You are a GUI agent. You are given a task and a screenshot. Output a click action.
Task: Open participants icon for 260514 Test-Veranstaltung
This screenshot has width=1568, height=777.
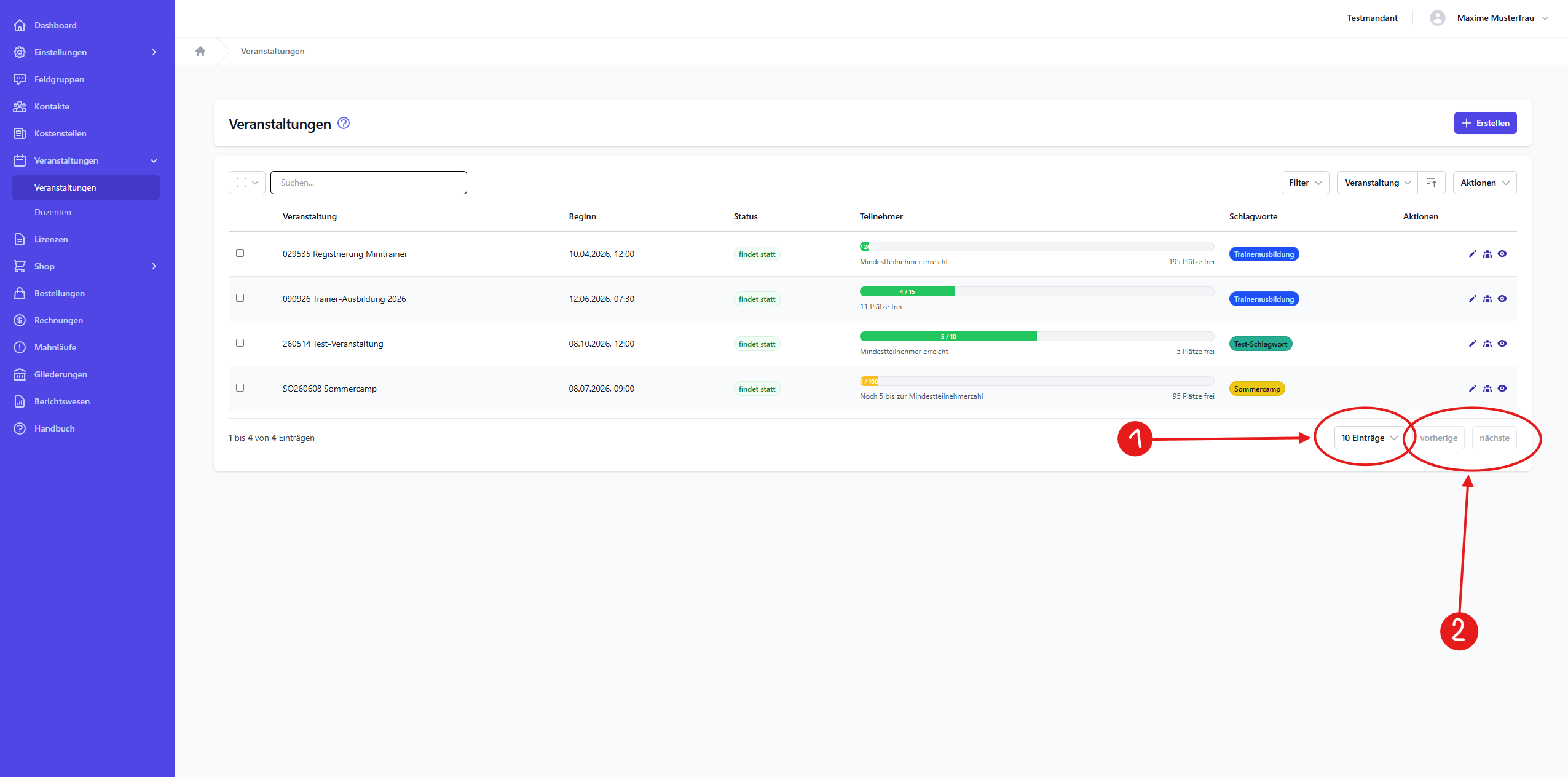pyautogui.click(x=1487, y=344)
